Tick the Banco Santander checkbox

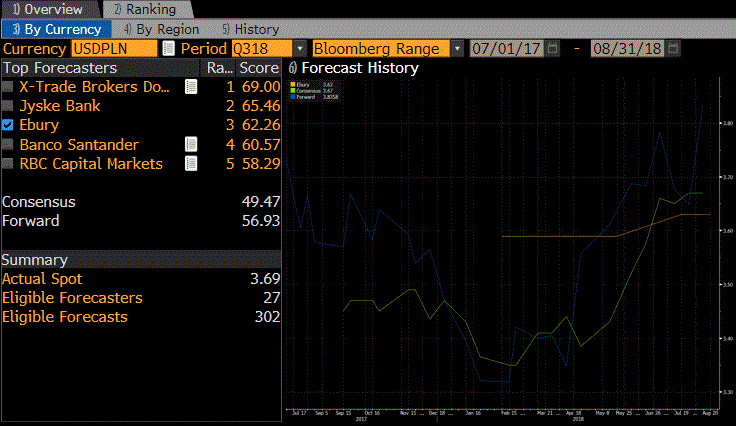tap(8, 145)
